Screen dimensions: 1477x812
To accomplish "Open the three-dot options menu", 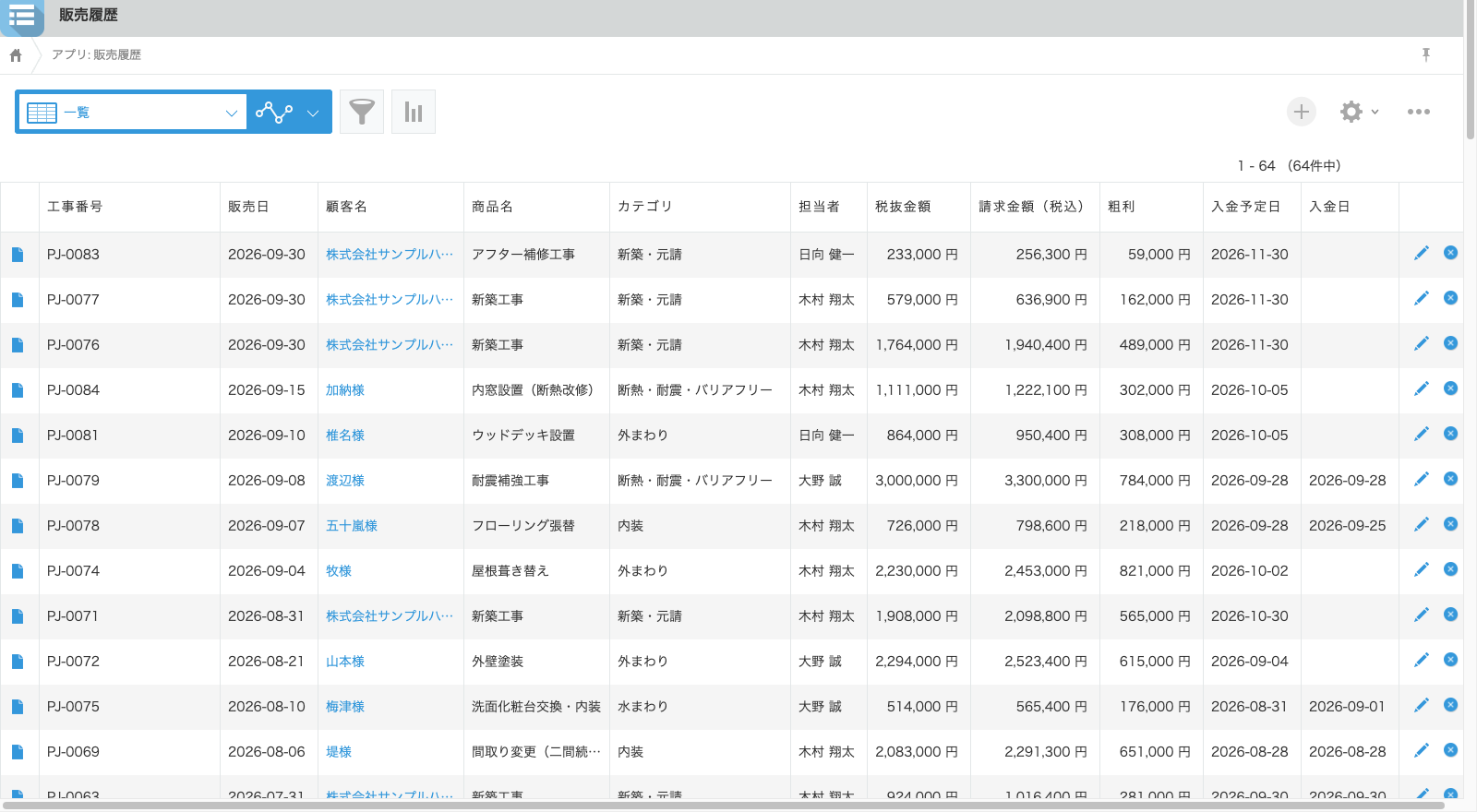I will [1419, 112].
